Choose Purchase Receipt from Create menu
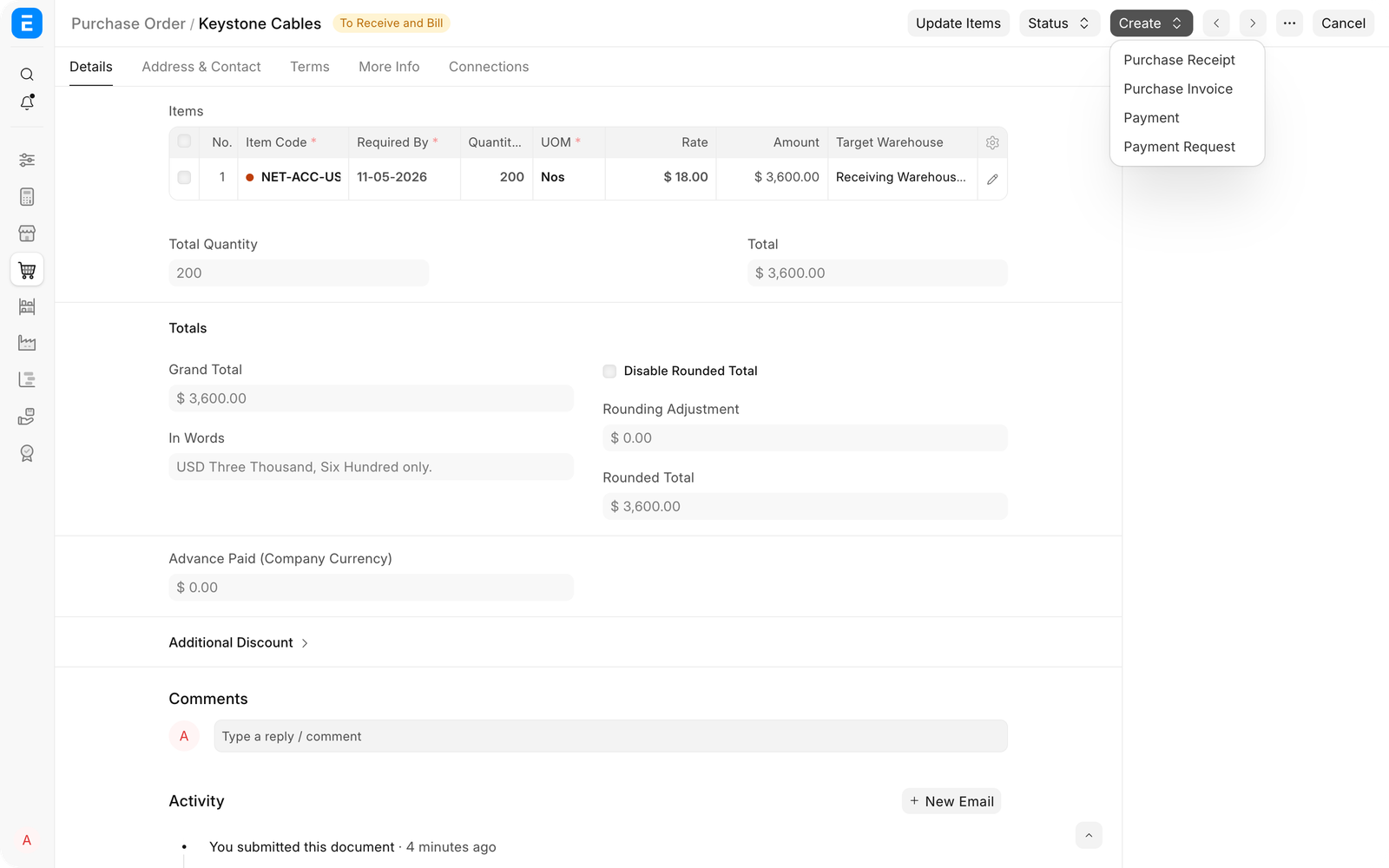Image resolution: width=1389 pixels, height=868 pixels. 1187,60
